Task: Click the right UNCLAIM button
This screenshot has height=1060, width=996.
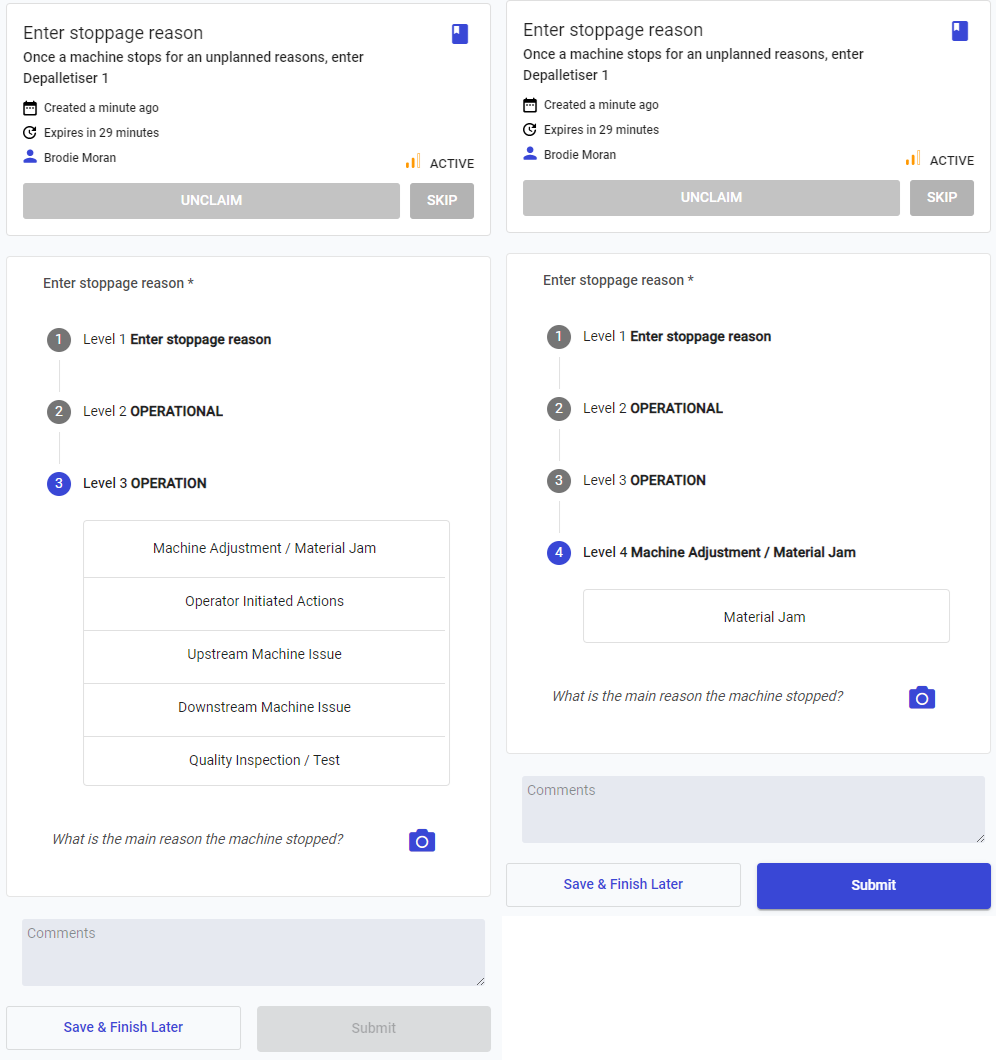Action: pos(711,197)
